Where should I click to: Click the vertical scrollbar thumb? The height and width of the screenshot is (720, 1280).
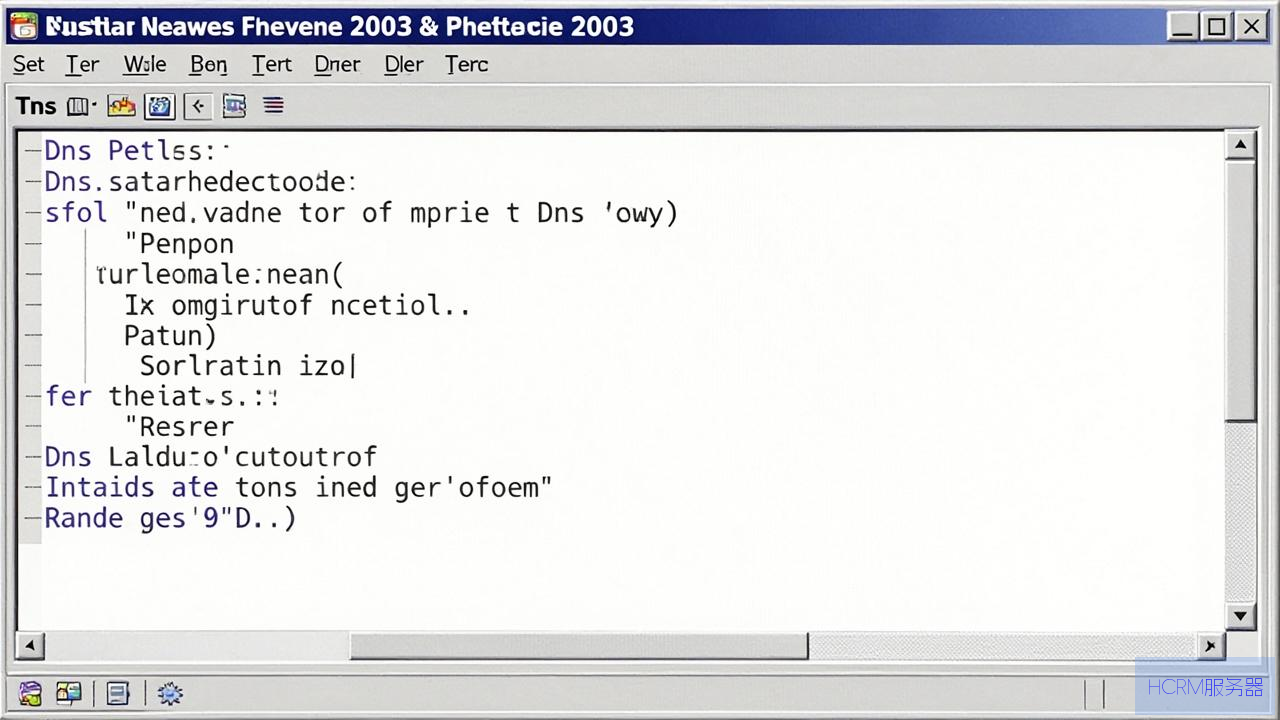coord(1240,290)
